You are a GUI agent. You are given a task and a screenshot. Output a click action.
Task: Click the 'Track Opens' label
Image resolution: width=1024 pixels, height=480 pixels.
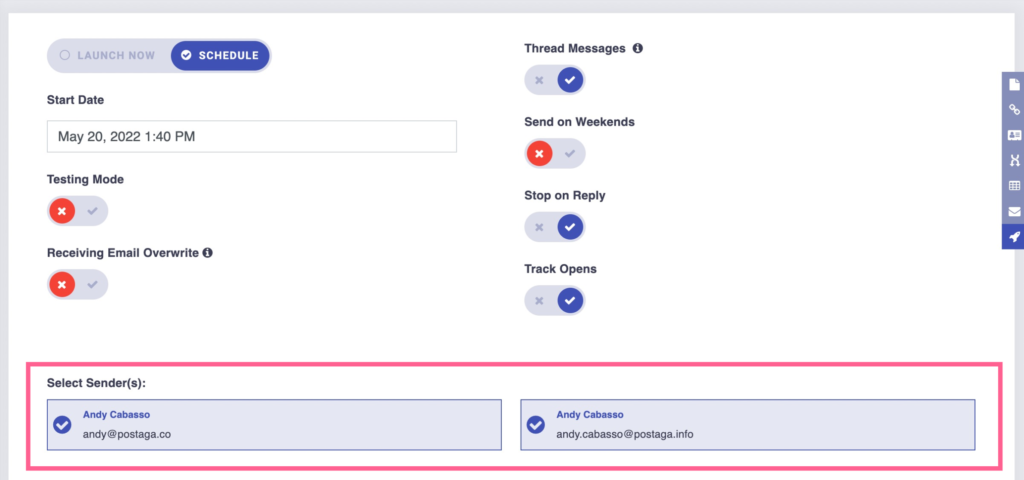pos(560,268)
